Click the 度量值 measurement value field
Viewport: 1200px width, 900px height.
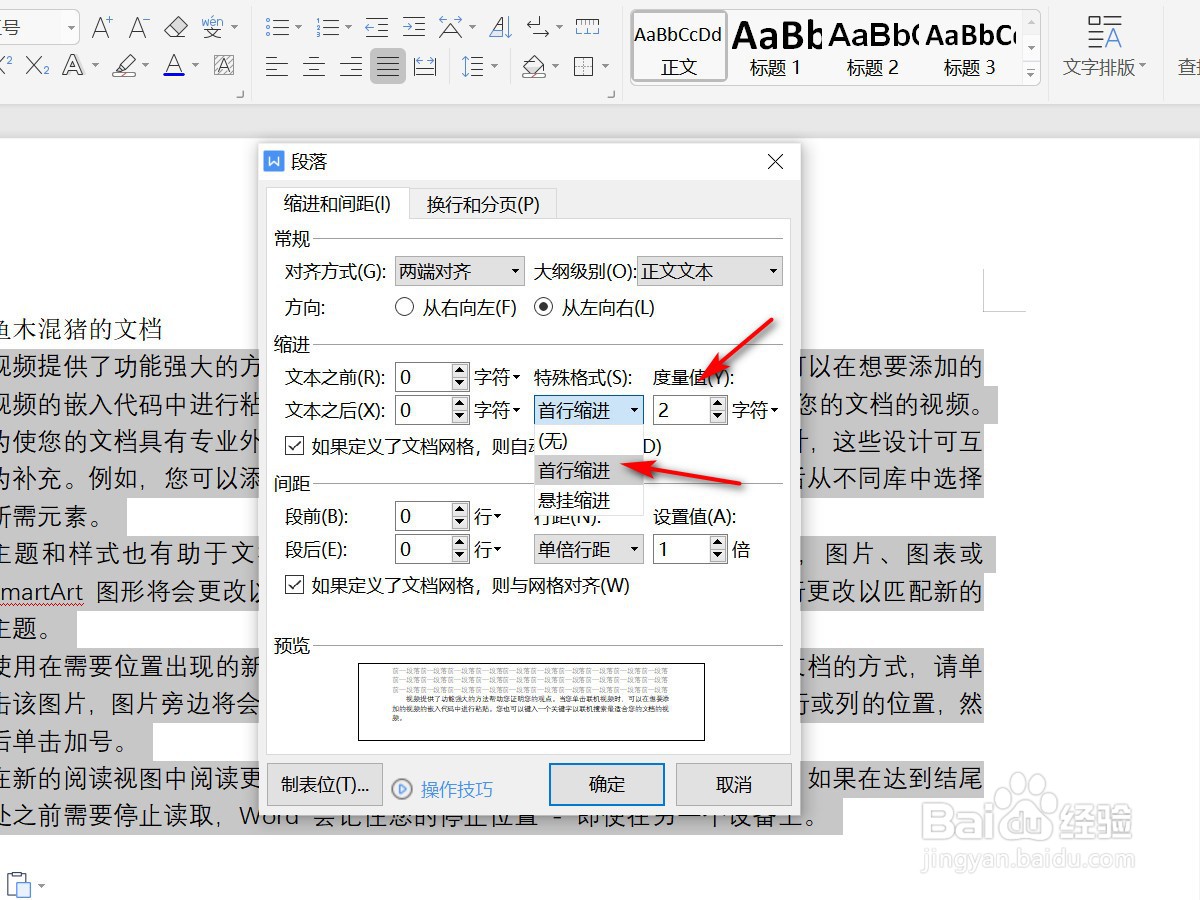click(681, 410)
